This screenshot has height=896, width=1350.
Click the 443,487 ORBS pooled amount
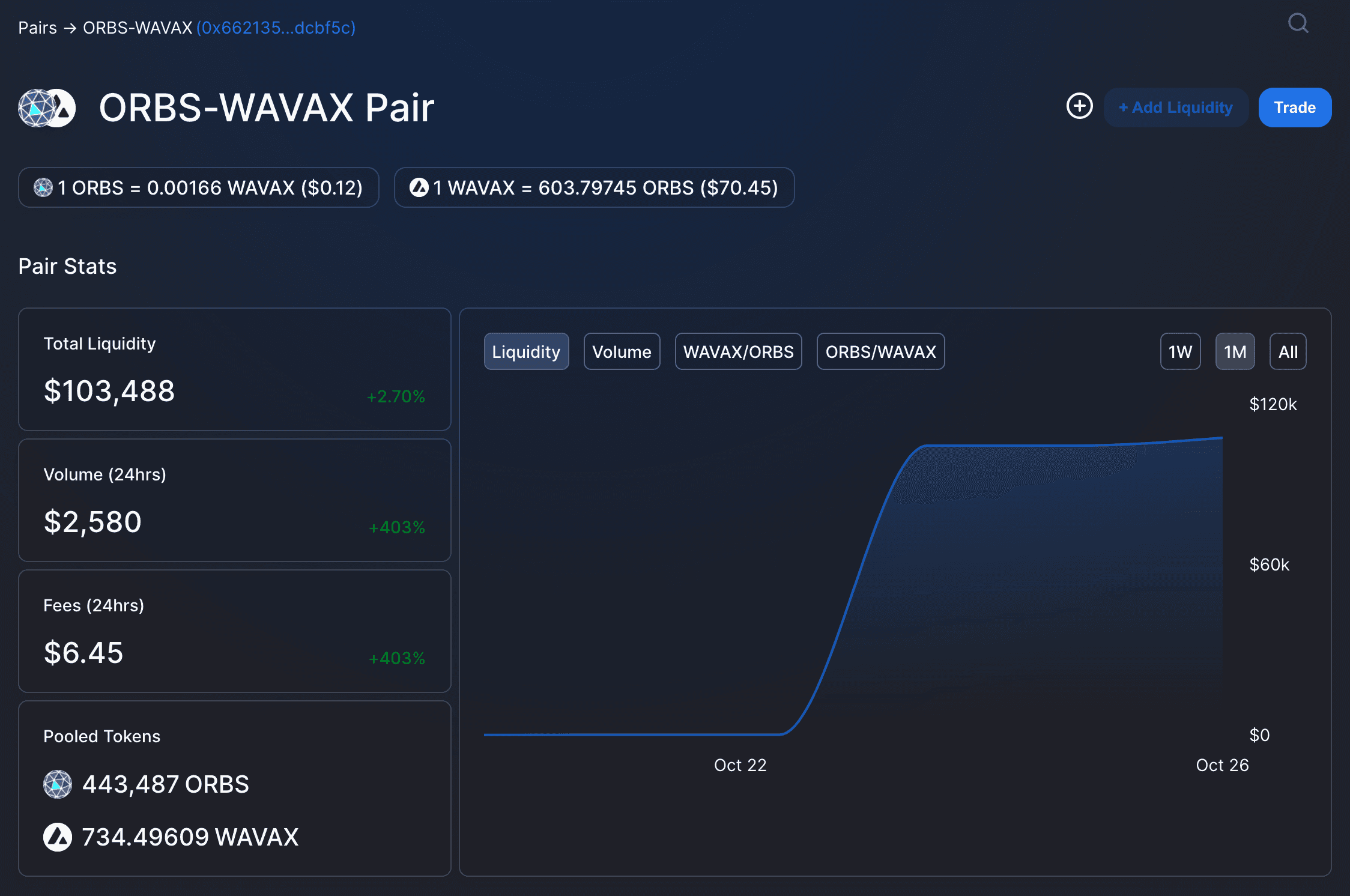[166, 784]
